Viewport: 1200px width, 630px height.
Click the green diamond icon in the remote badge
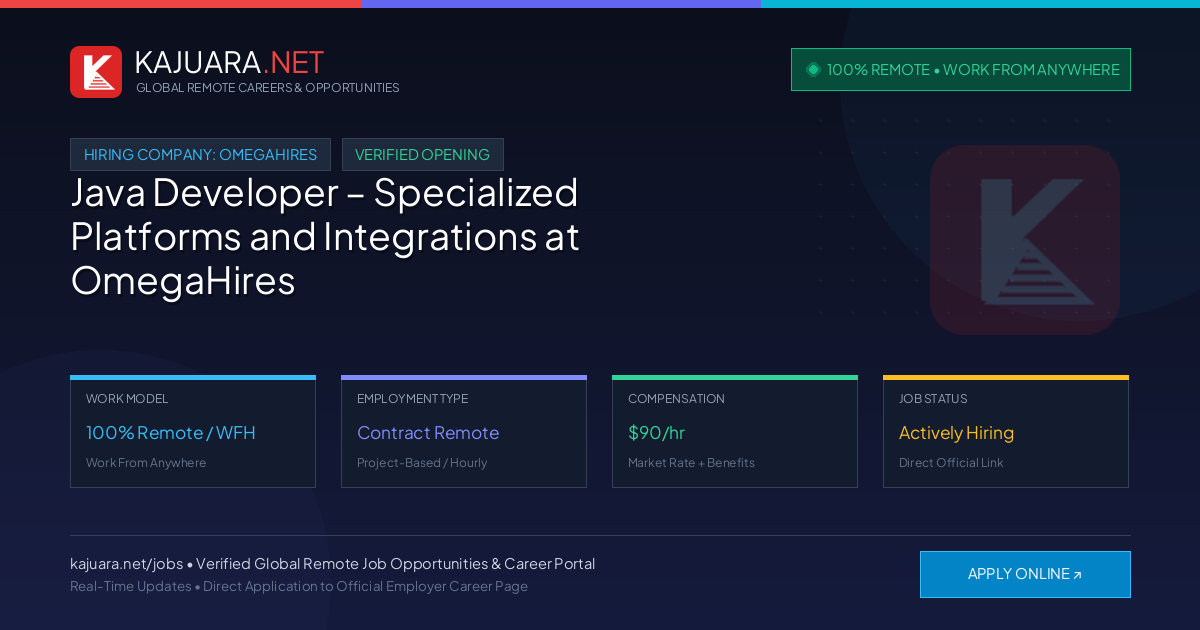click(813, 69)
